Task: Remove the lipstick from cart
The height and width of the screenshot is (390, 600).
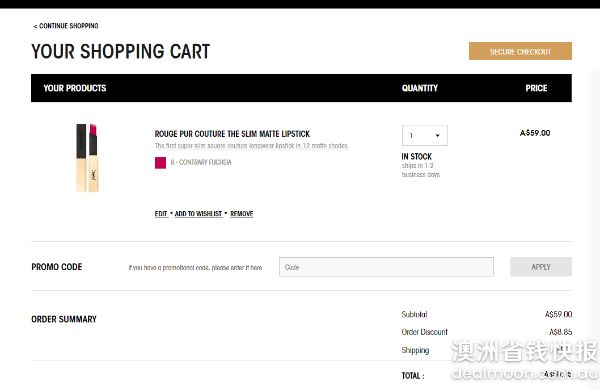Action: coord(241,214)
